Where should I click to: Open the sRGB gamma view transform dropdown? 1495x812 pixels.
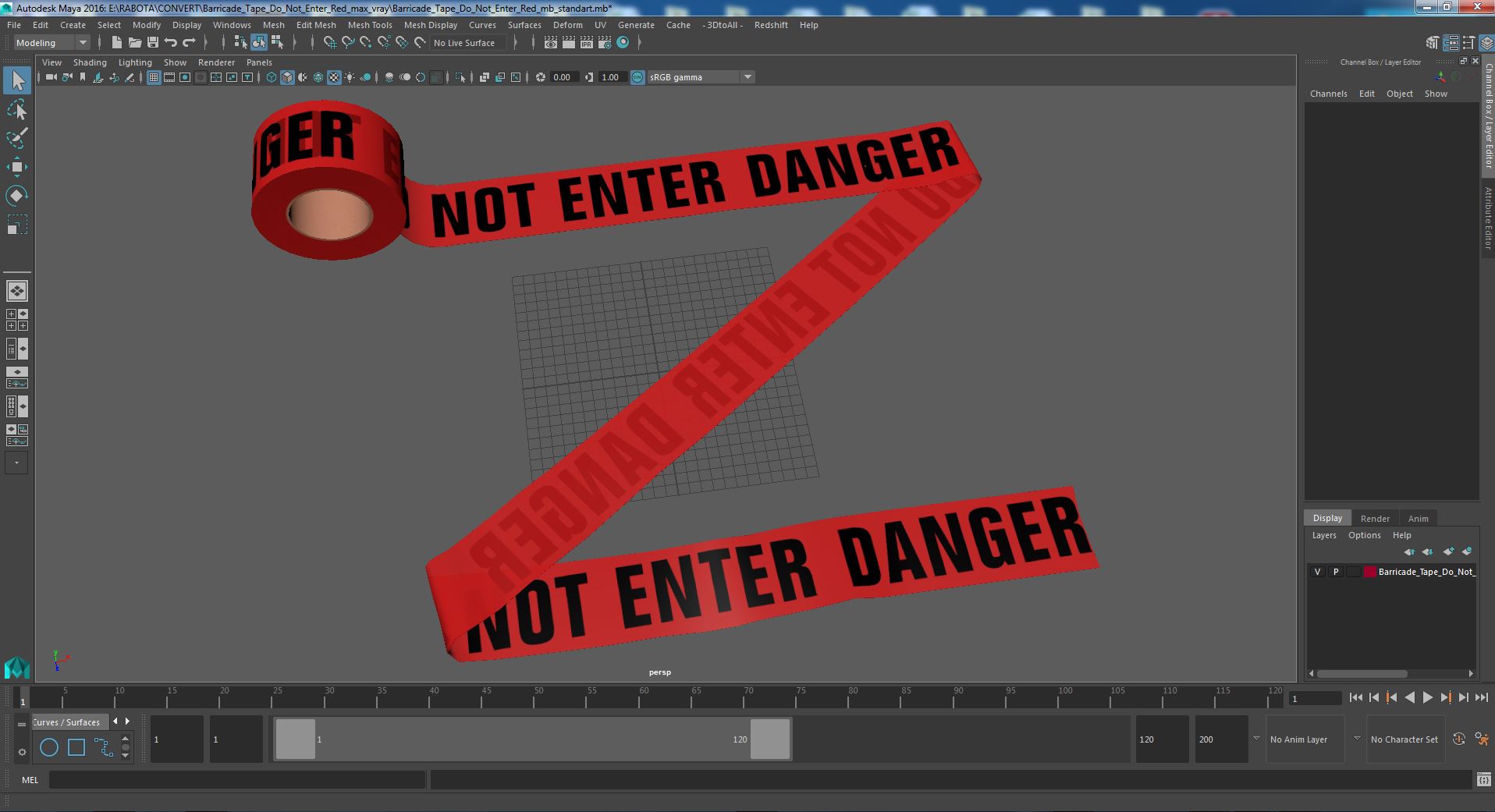coord(700,77)
